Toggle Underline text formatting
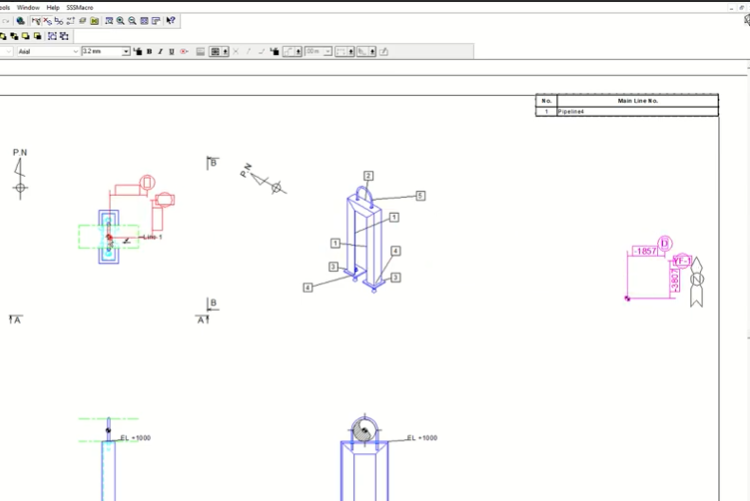Viewport: 750px width, 501px height. 171,51
